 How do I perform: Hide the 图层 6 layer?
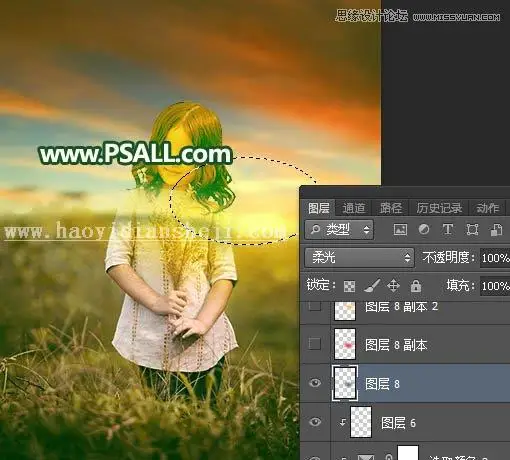pyautogui.click(x=315, y=422)
